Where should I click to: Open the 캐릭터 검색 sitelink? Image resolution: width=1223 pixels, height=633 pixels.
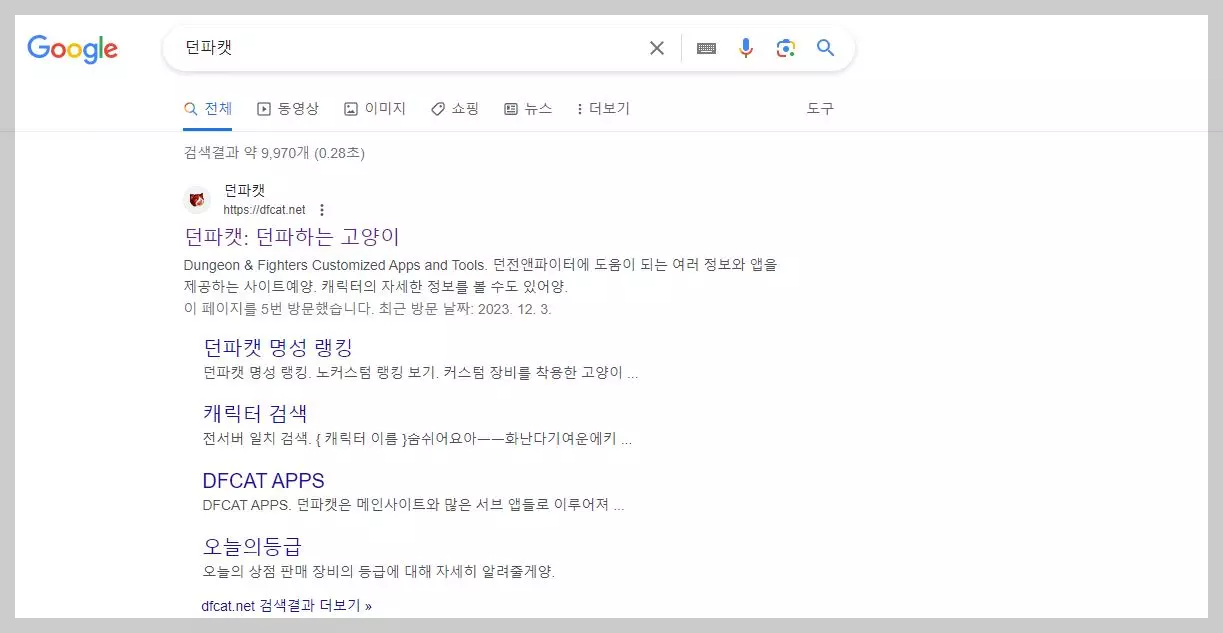[x=255, y=414]
